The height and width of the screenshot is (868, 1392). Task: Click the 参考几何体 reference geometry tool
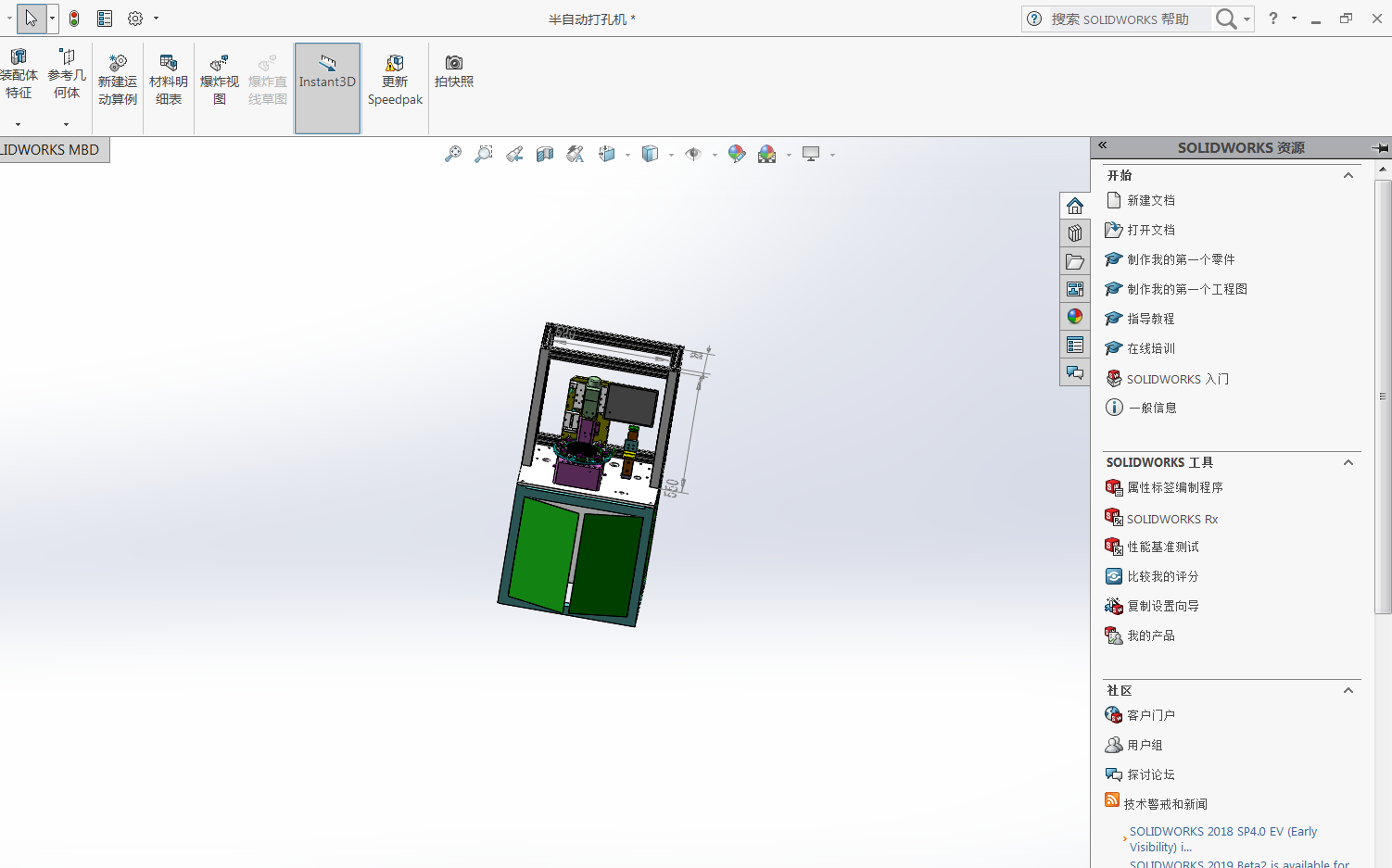(67, 74)
